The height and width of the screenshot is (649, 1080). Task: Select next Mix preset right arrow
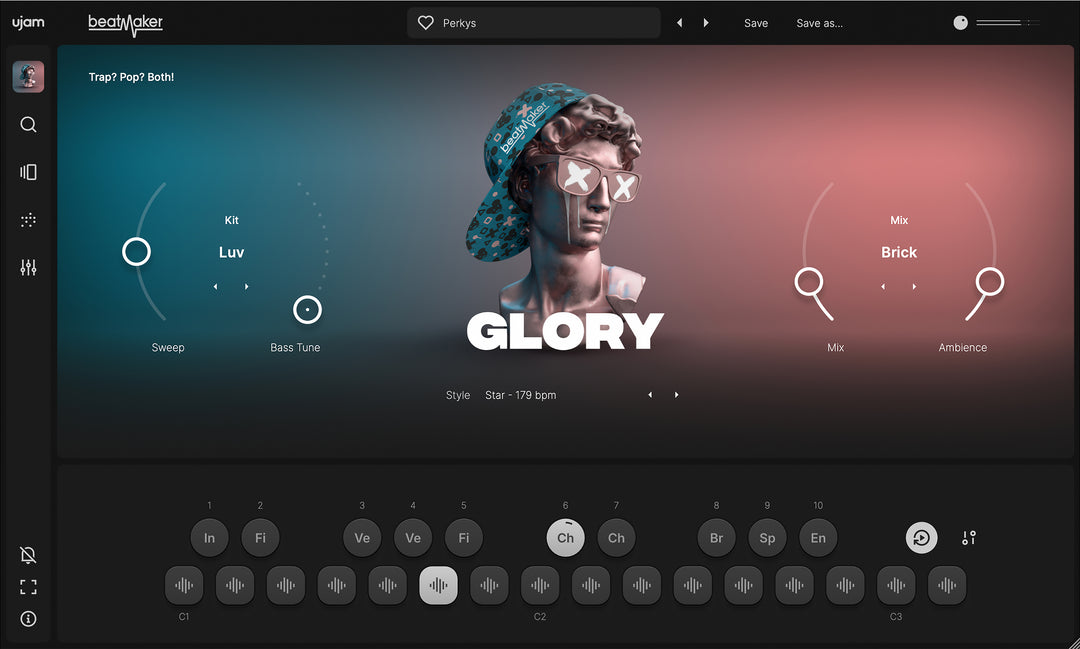coord(915,287)
